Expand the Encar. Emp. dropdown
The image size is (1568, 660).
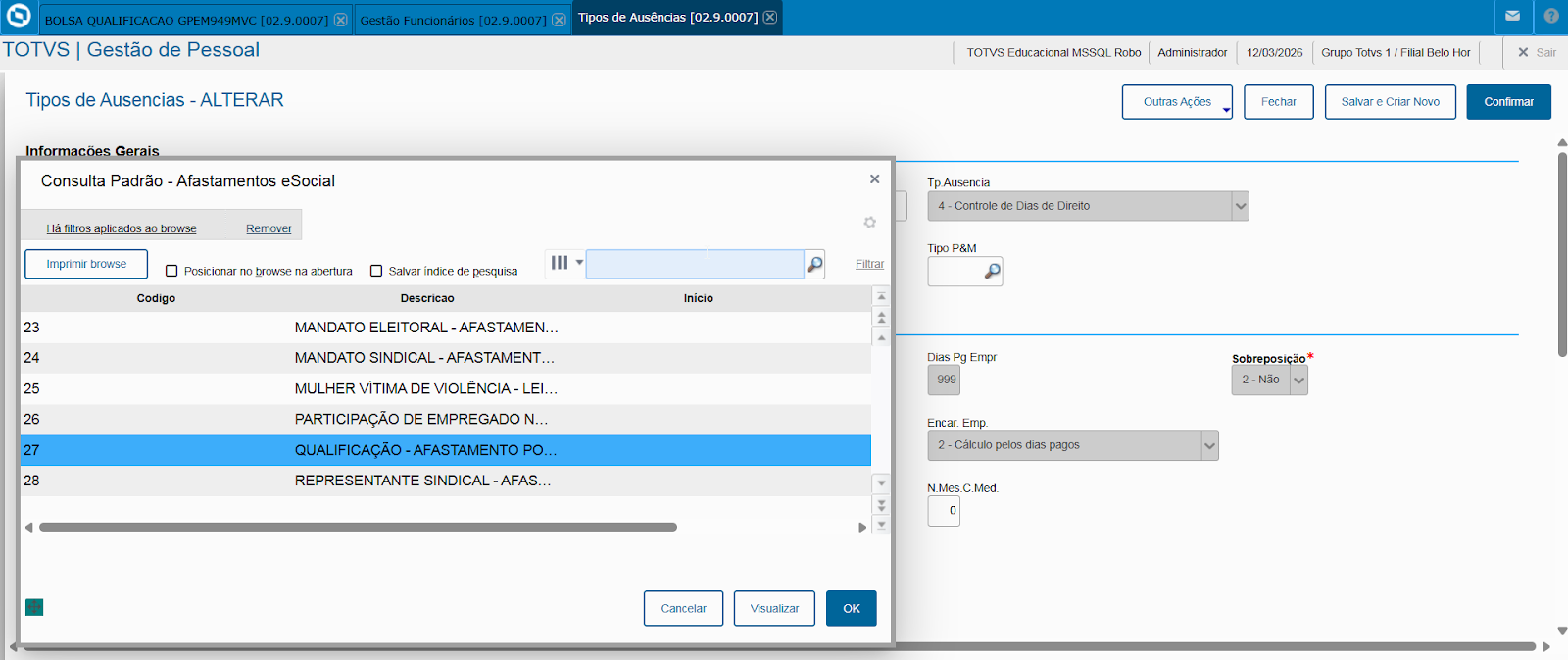[1210, 445]
